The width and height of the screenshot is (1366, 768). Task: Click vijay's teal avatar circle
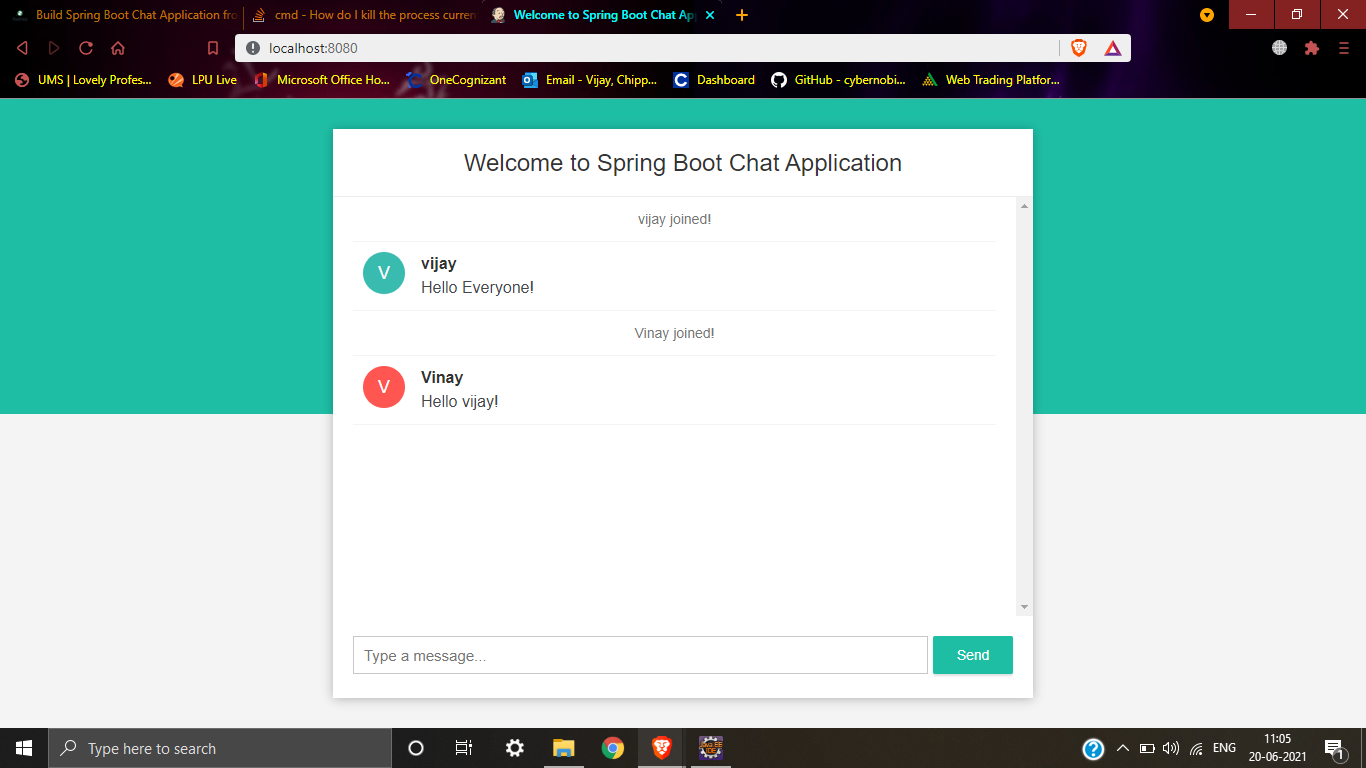384,273
